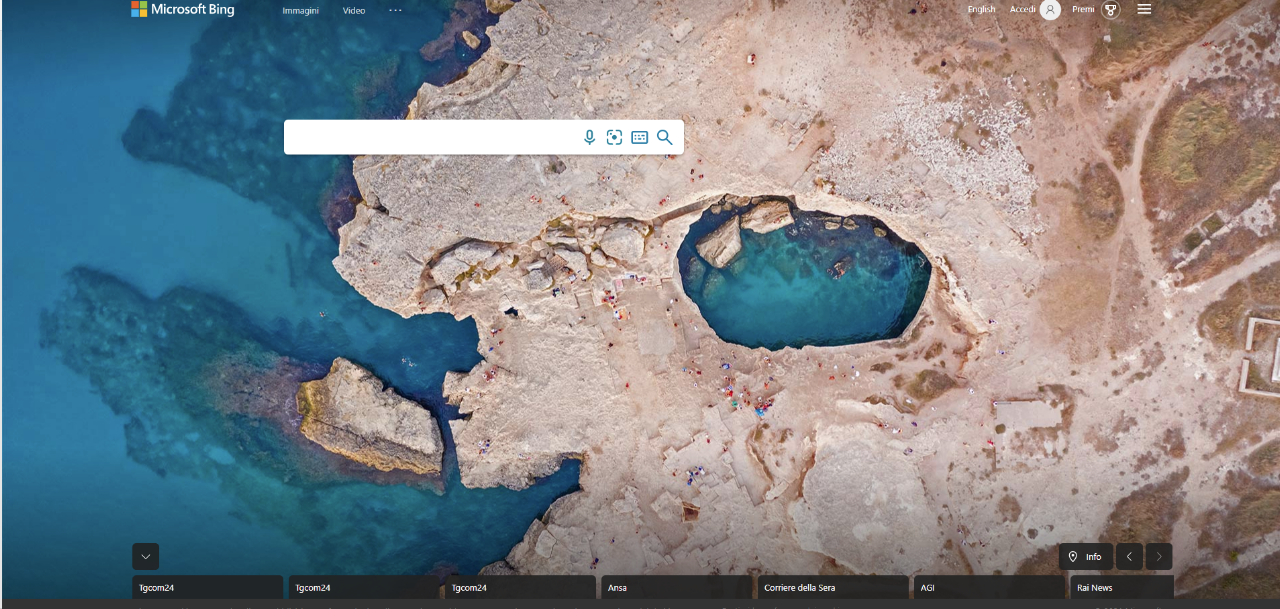Click the rewards trophy icon
Viewport: 1280px width, 609px height.
coord(1110,10)
